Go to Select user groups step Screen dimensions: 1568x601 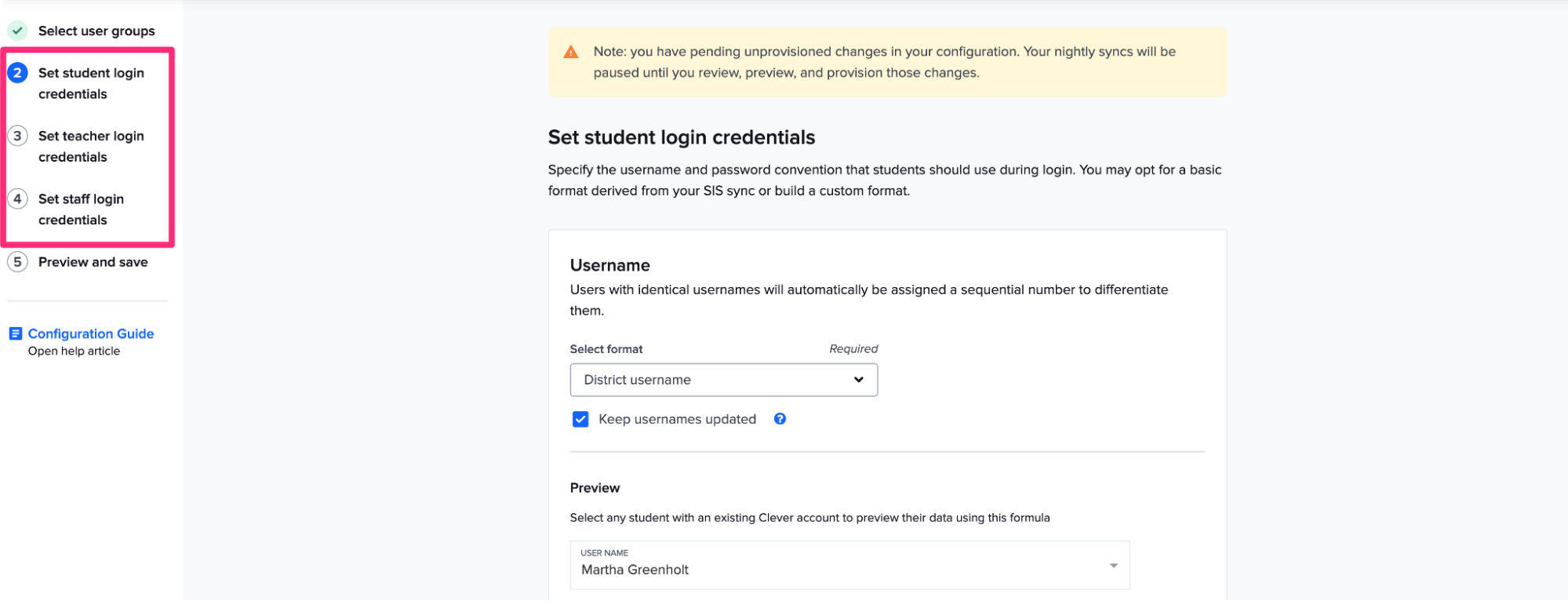coord(96,31)
